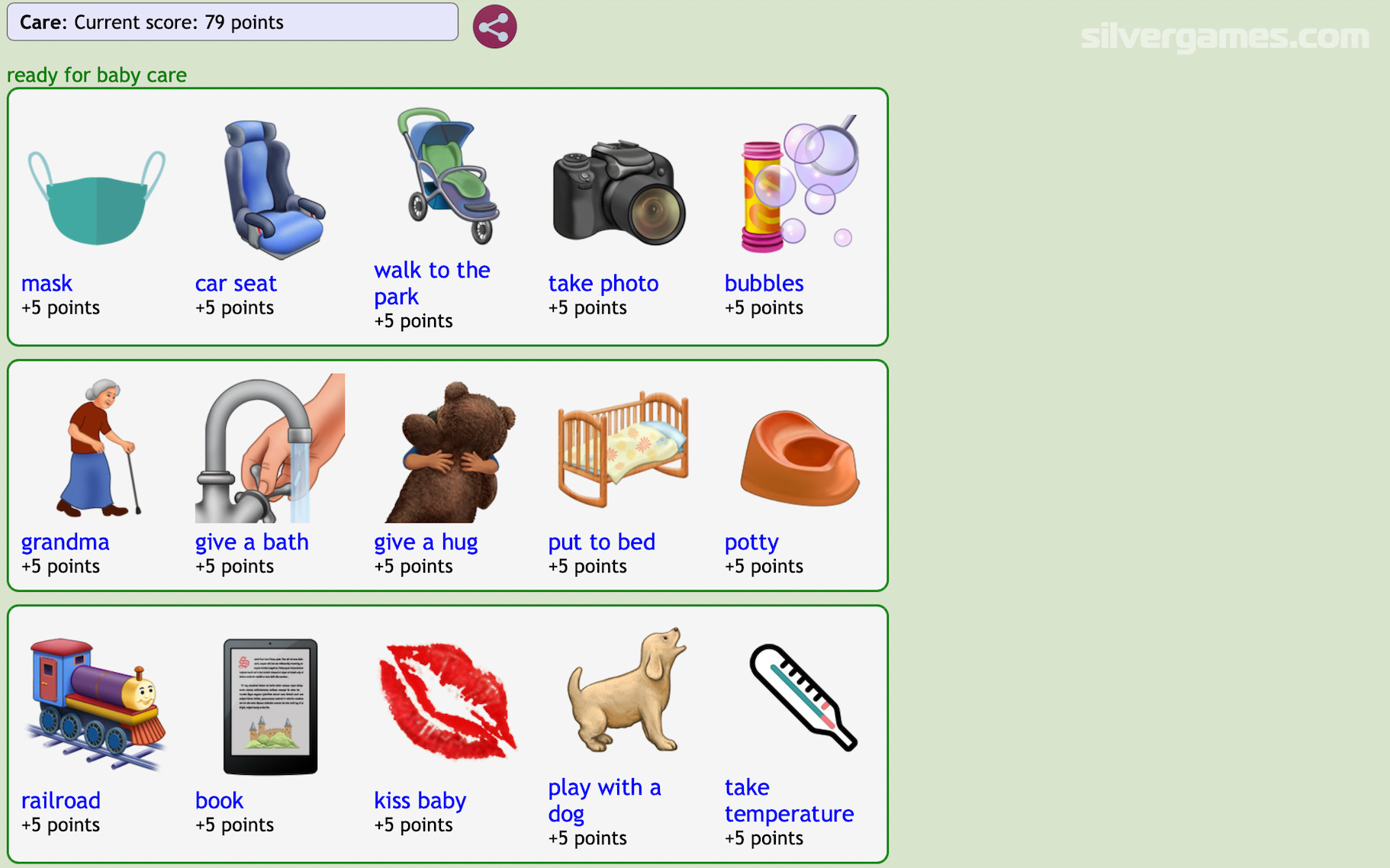Pick the wooden baby crib image
Image resolution: width=1390 pixels, height=868 pixels.
pyautogui.click(x=623, y=449)
